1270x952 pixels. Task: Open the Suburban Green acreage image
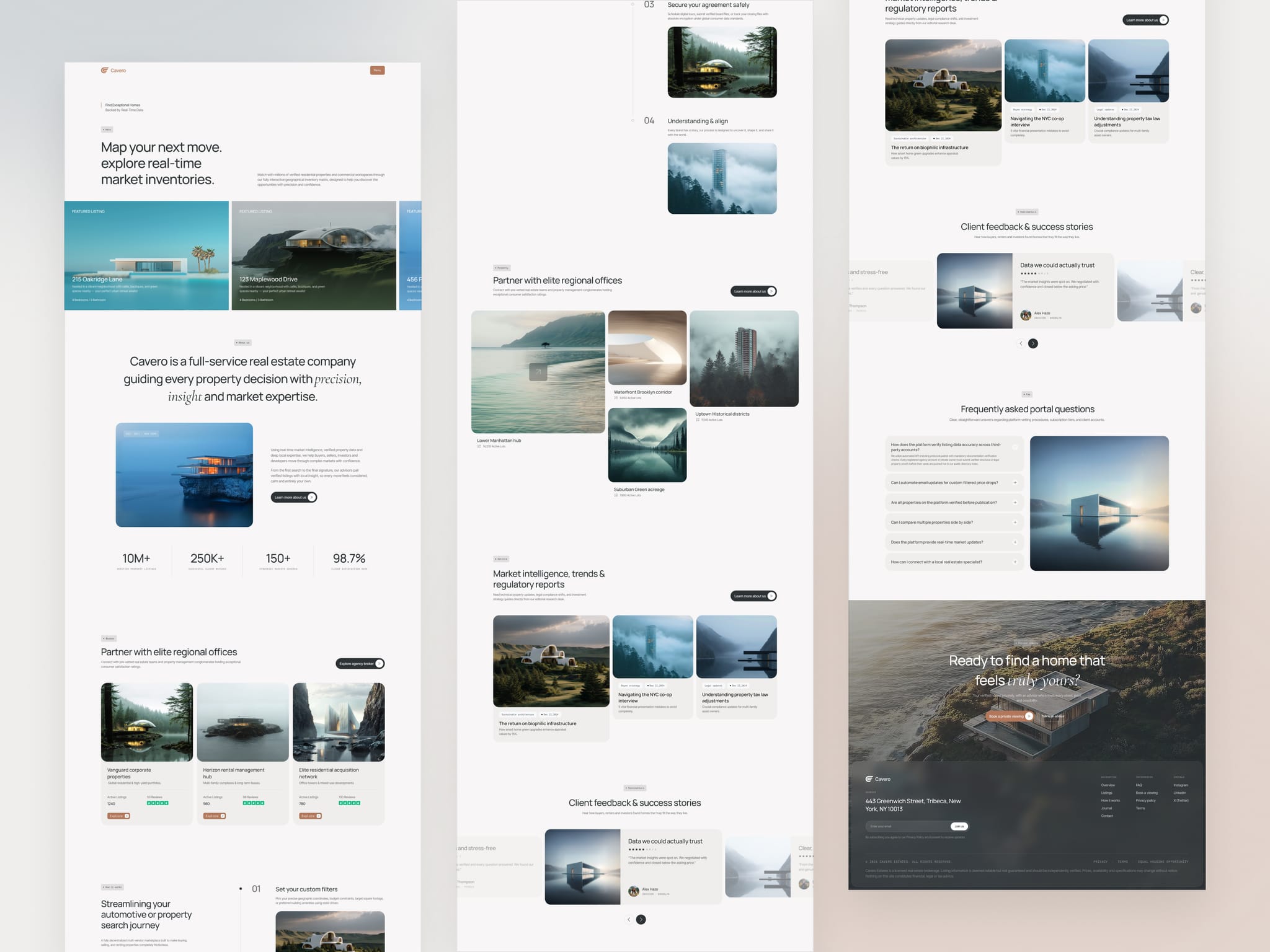pos(647,445)
